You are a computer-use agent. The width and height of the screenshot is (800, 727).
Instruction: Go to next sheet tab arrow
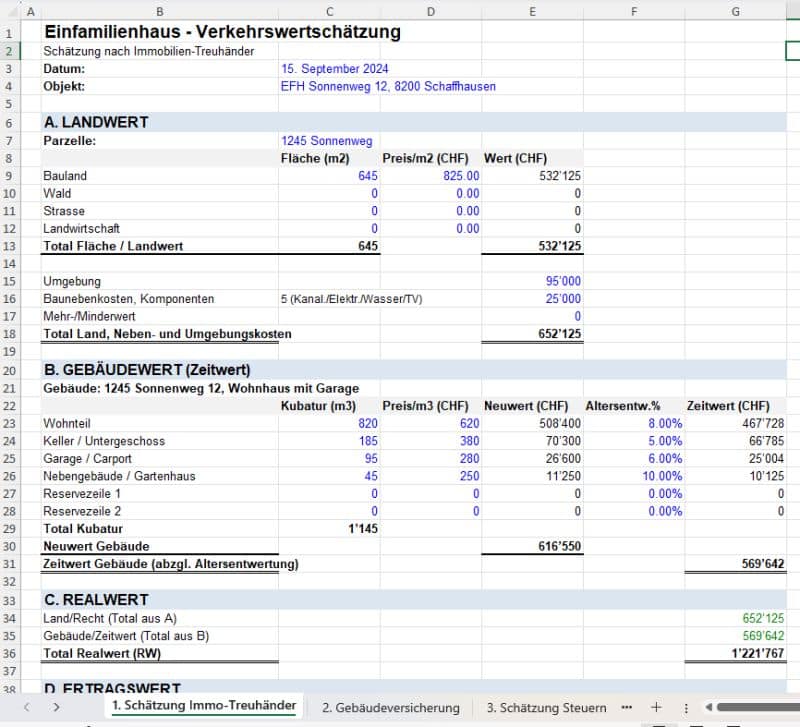(56, 707)
